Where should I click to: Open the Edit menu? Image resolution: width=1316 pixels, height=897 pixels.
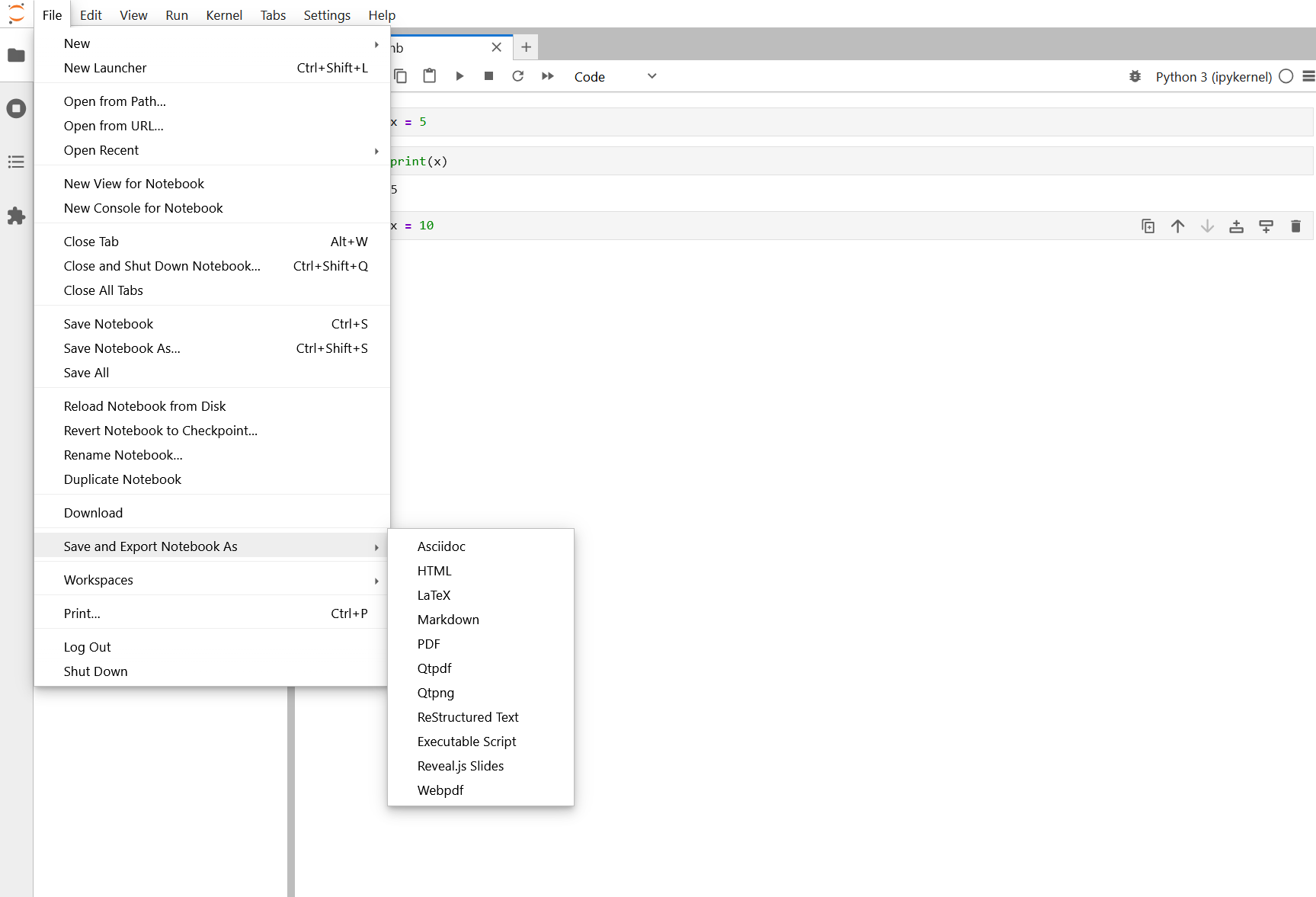pos(91,15)
